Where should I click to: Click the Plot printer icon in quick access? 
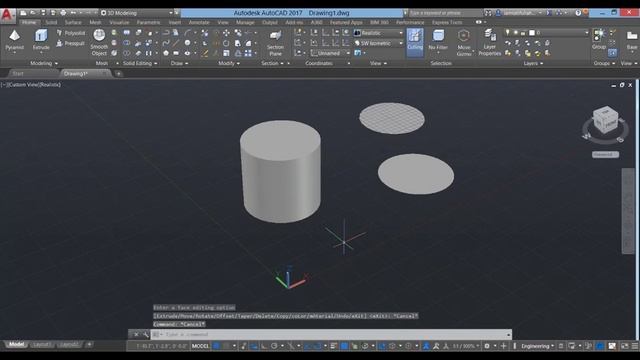click(x=63, y=13)
